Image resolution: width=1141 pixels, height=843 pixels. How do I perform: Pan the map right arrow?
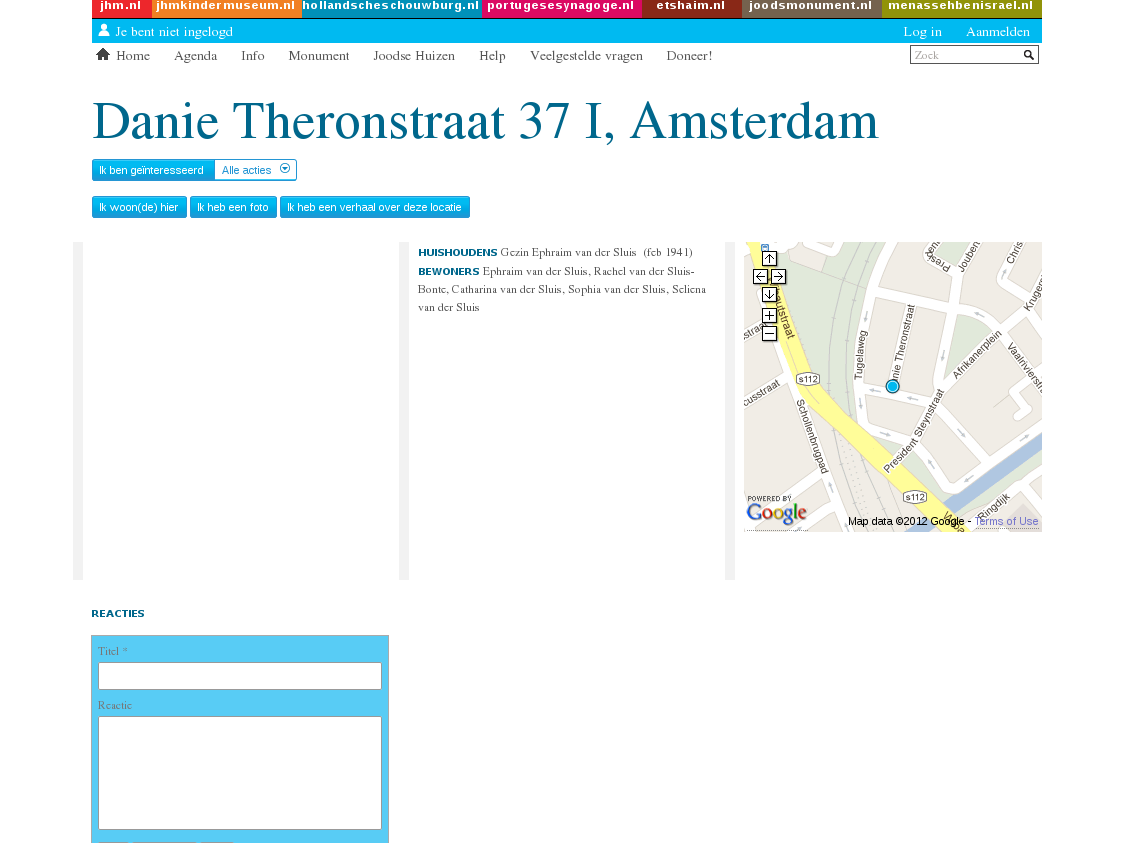(x=778, y=277)
